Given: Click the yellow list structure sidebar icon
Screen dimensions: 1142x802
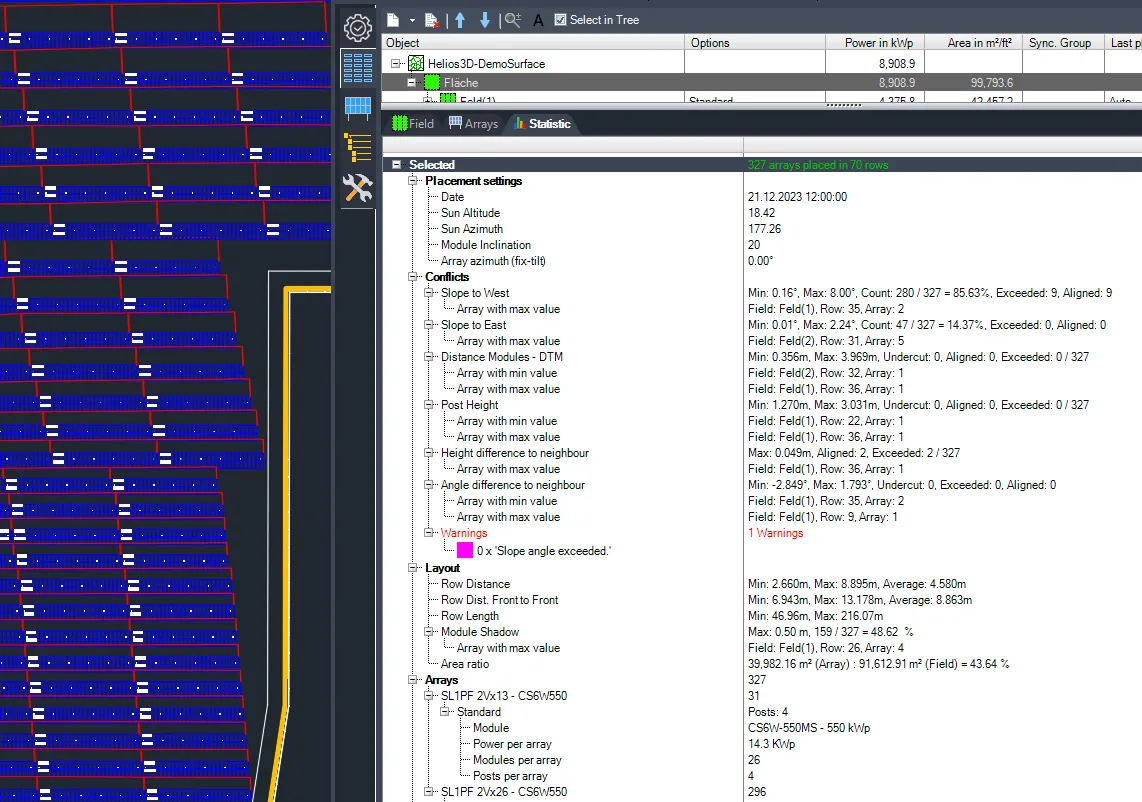Looking at the screenshot, I should click(x=357, y=147).
